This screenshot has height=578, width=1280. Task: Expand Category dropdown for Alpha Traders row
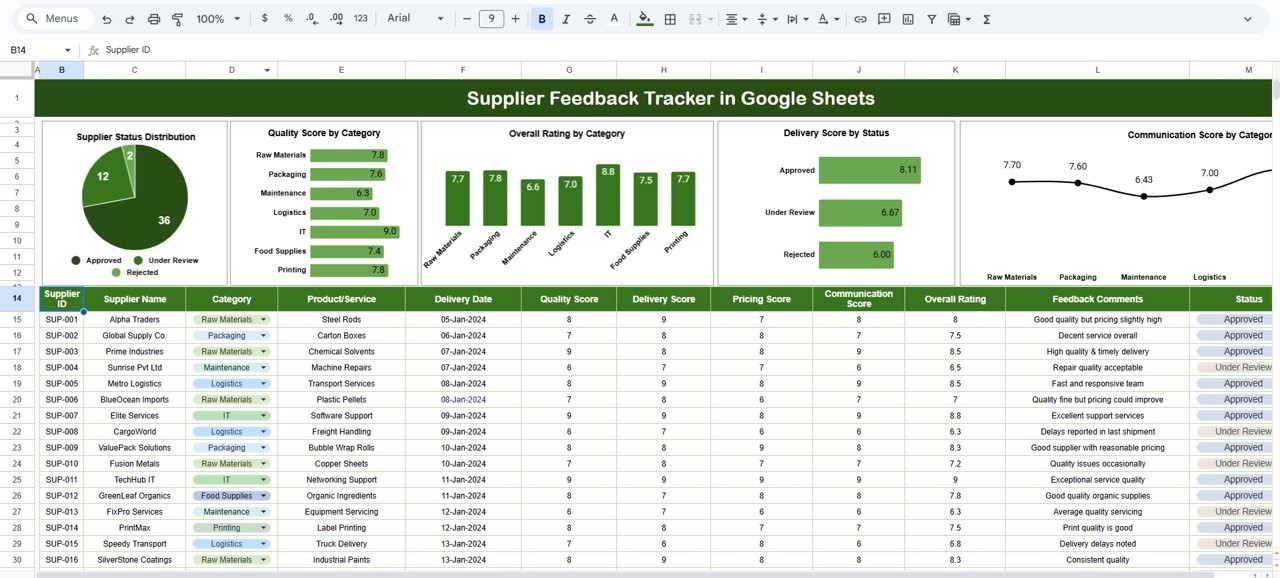(264, 320)
